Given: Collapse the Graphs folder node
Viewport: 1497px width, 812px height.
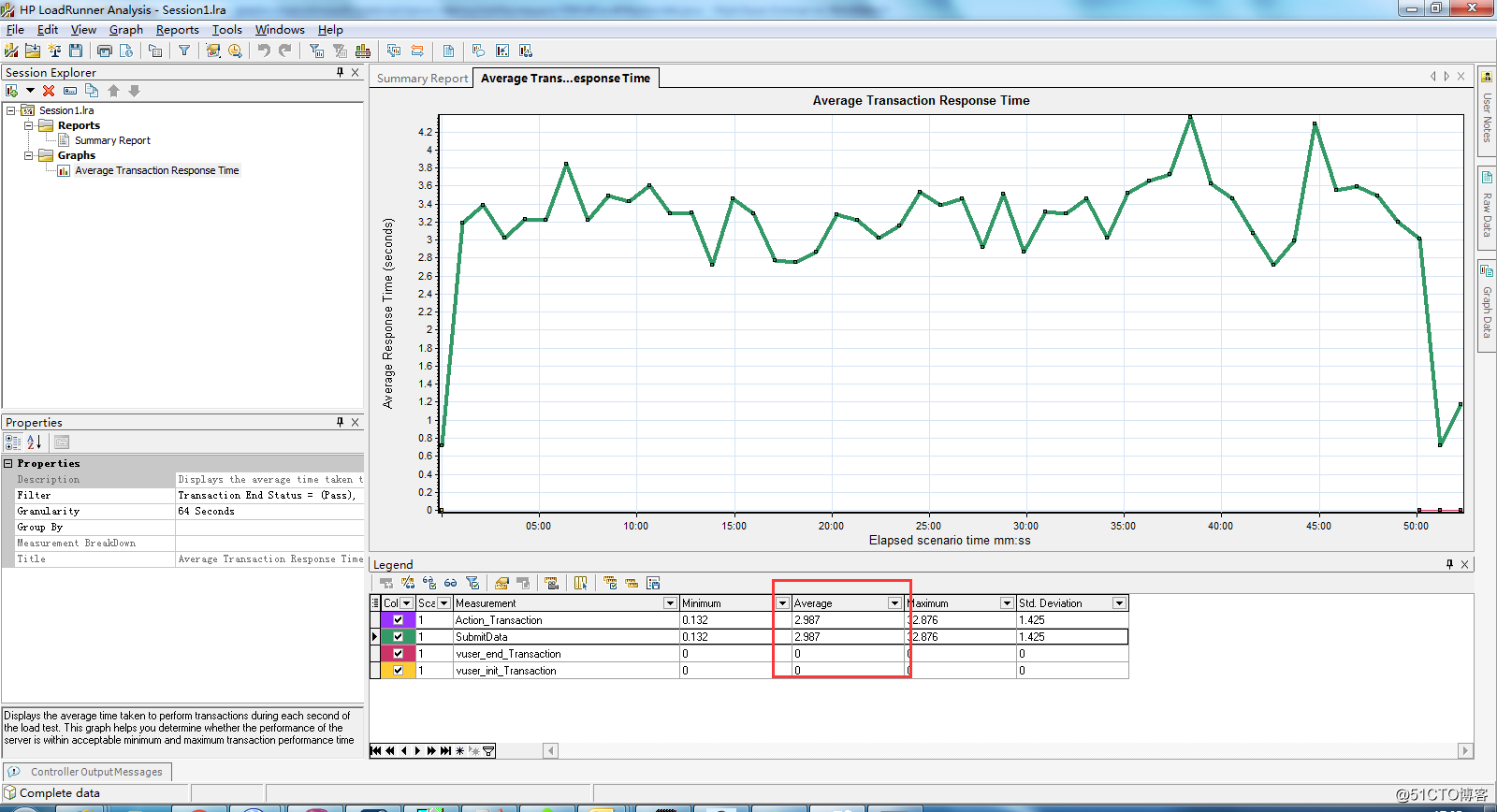Looking at the screenshot, I should click(28, 155).
